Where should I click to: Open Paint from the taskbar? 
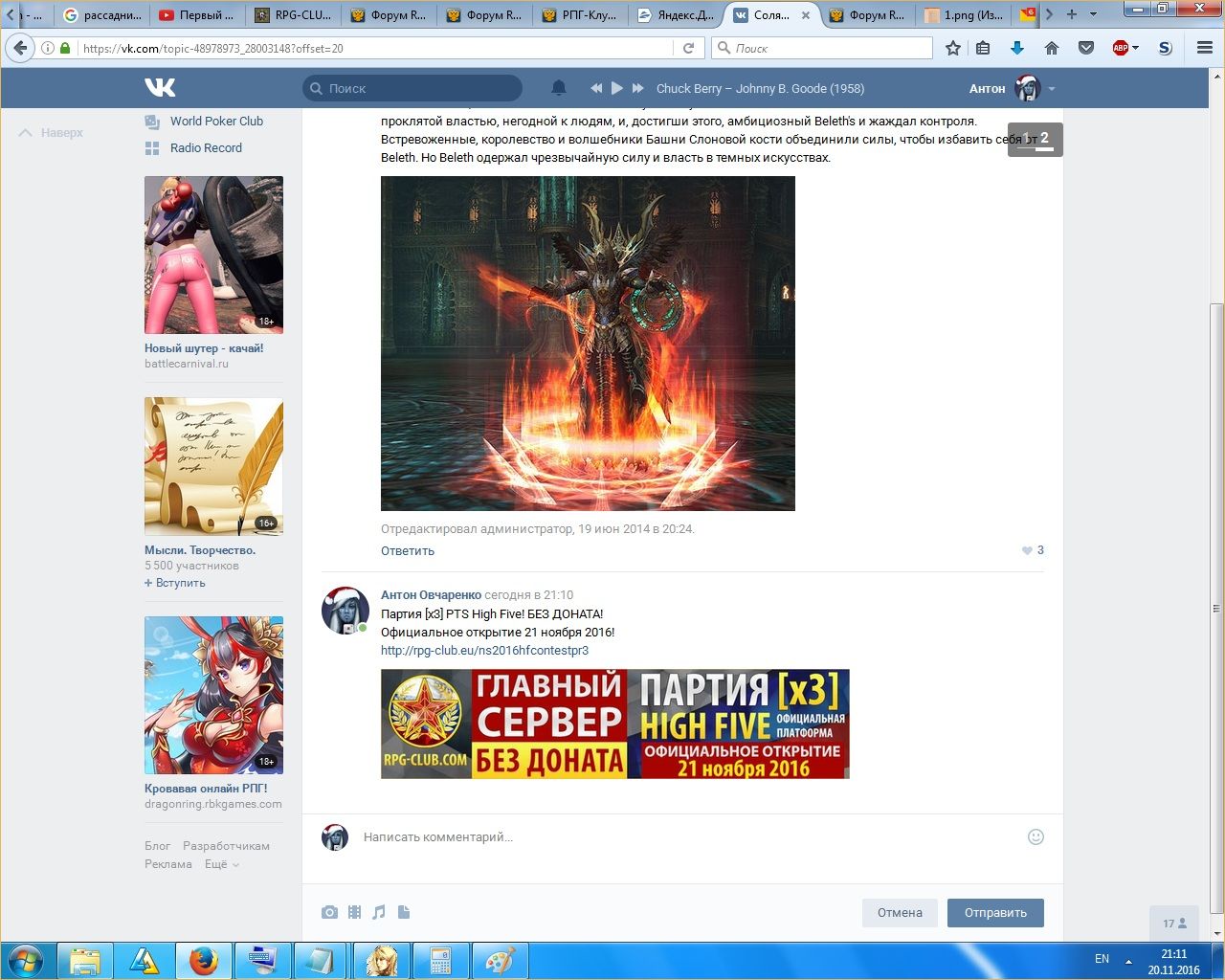point(500,960)
